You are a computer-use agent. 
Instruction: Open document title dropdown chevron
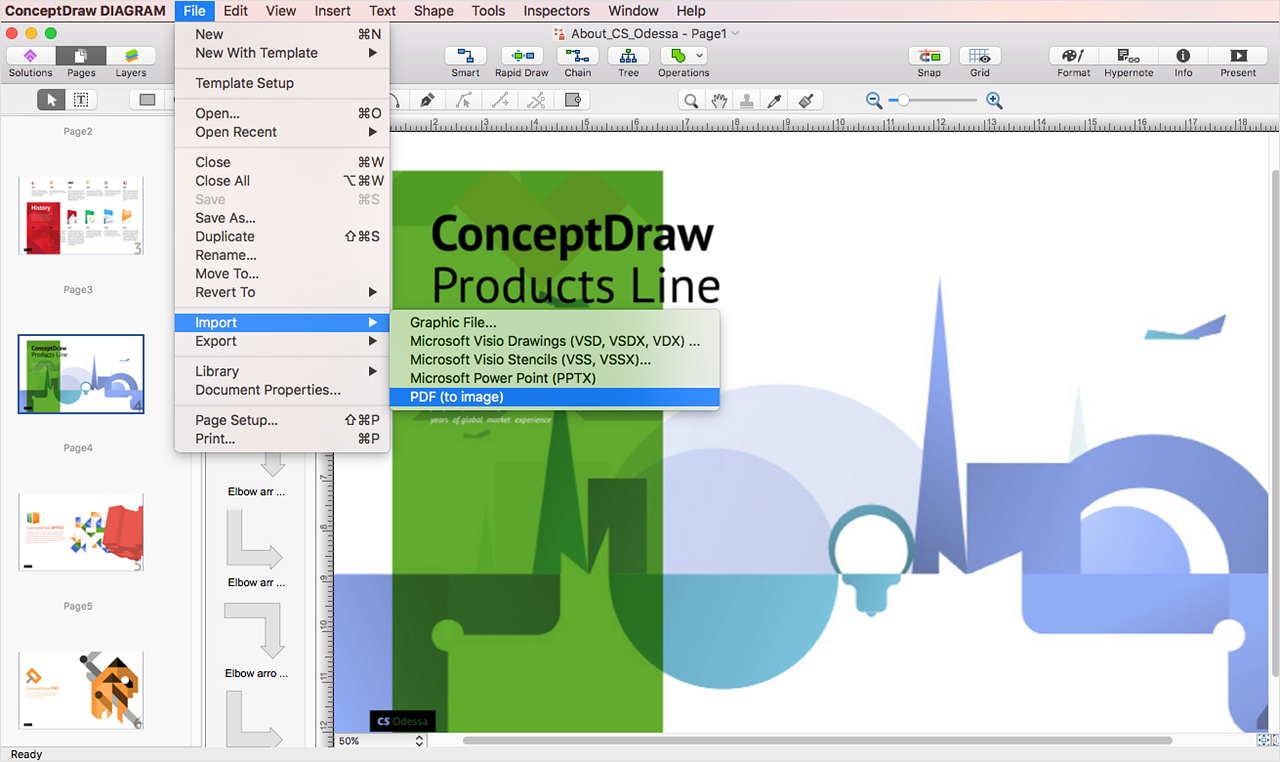click(735, 33)
